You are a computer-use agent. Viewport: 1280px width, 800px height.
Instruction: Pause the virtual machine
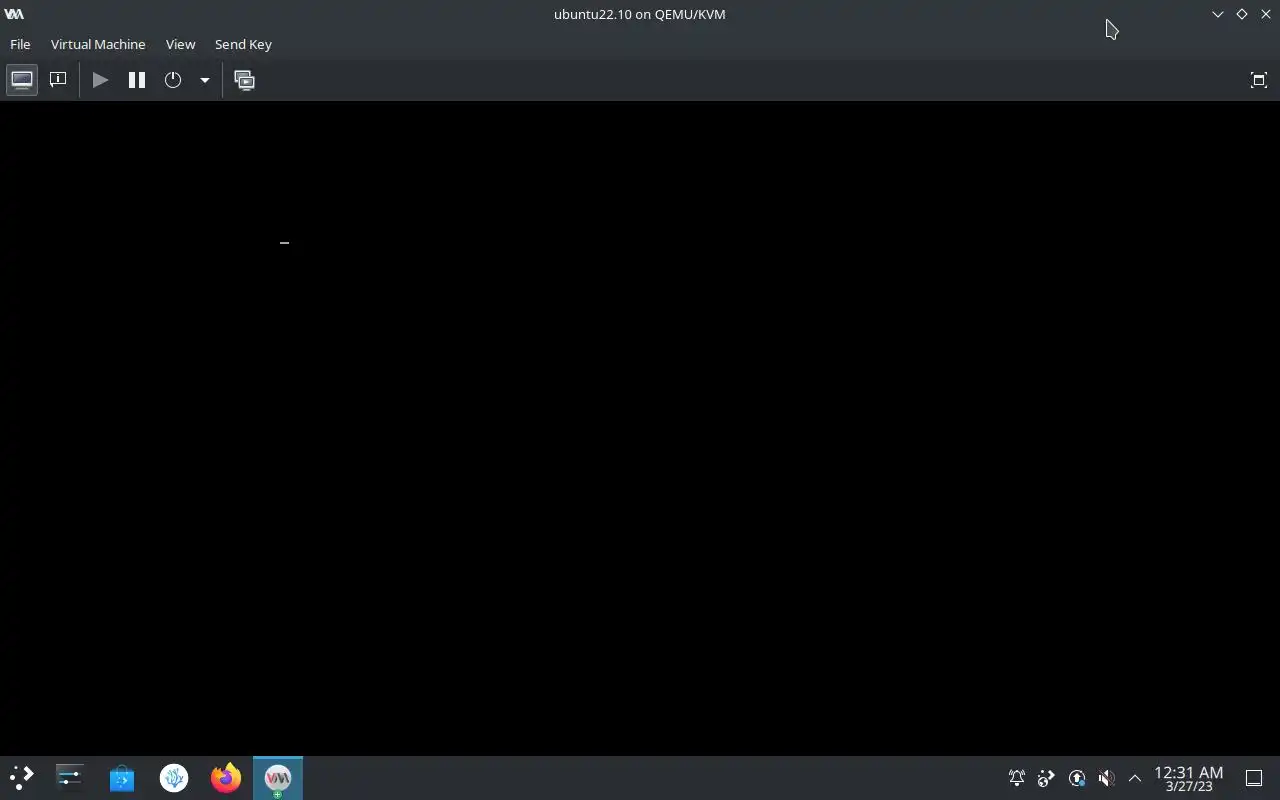(x=137, y=80)
